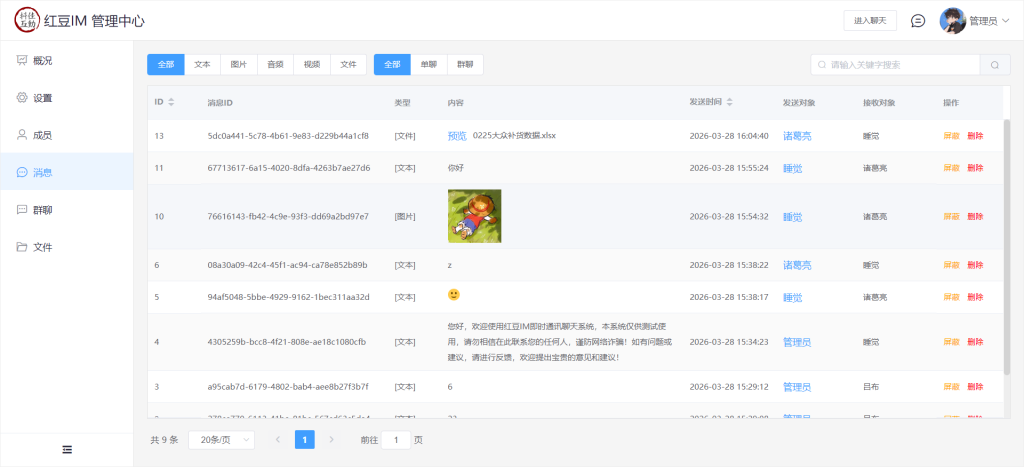Image resolution: width=1024 pixels, height=467 pixels.
Task: Click the 管理员 avatar picture
Action: 952,21
